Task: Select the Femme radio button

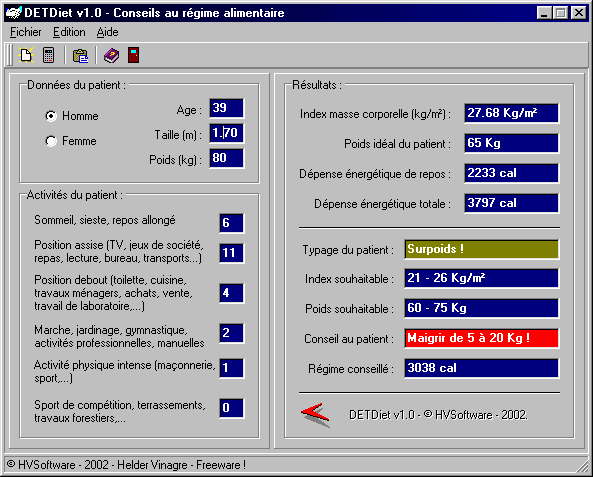Action: tap(51, 141)
